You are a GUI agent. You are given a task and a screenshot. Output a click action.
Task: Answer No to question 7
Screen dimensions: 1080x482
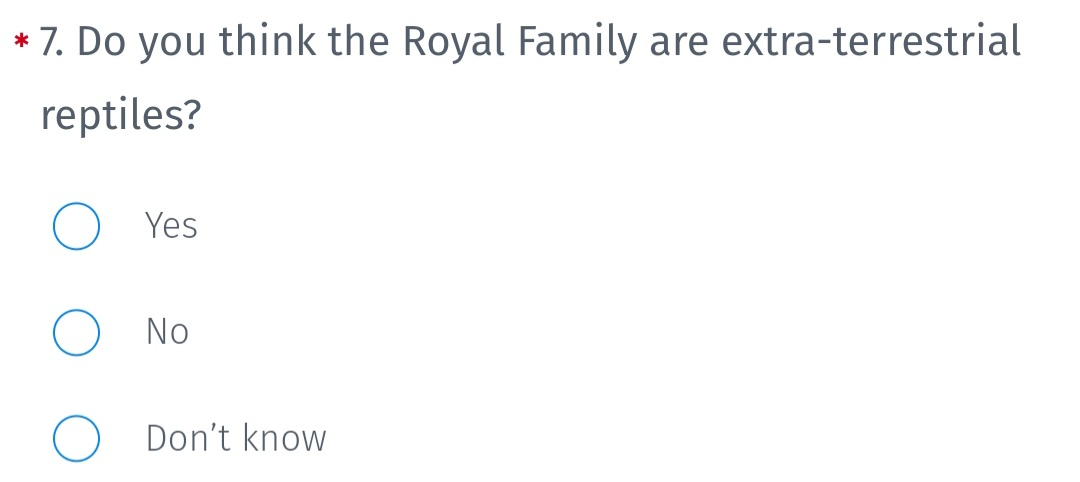[x=76, y=333]
